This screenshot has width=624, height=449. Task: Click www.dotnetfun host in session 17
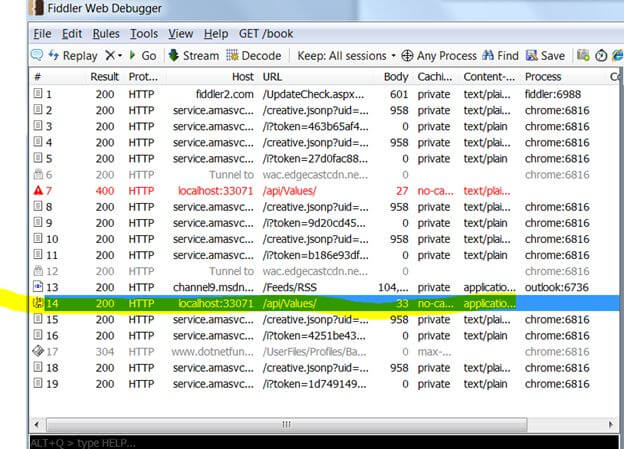coord(213,352)
